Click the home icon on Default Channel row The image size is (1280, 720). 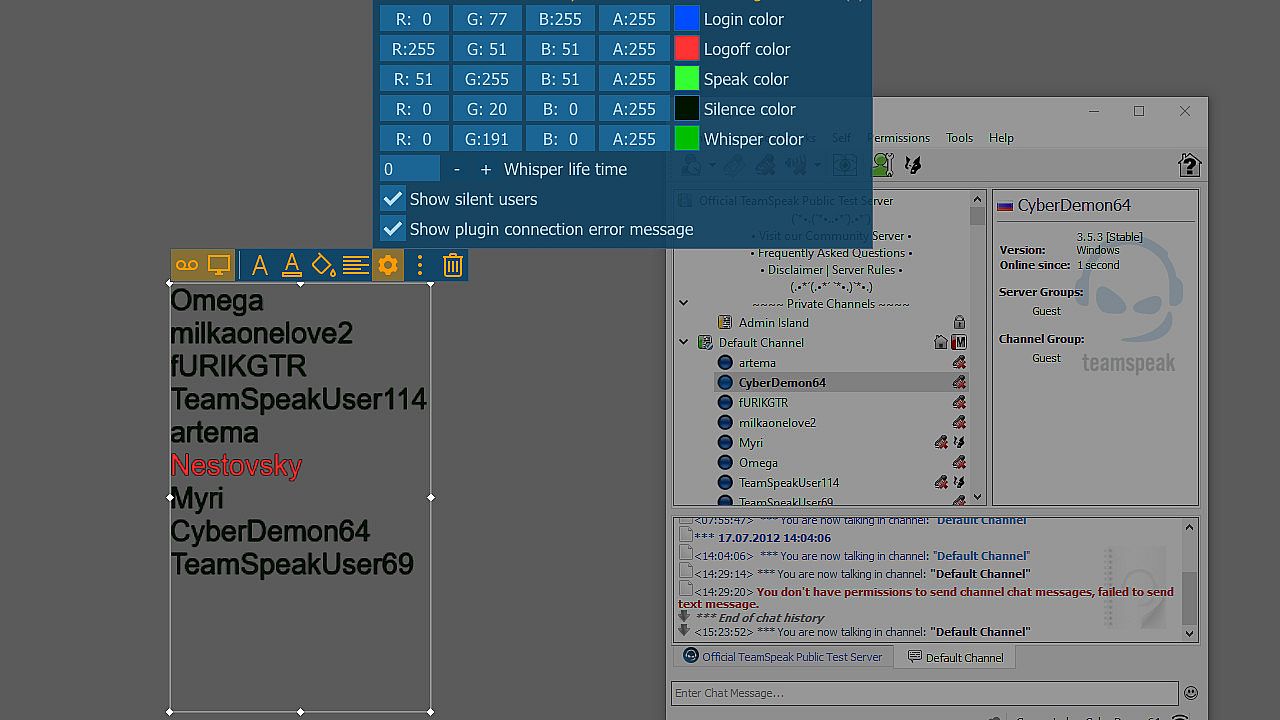point(941,342)
